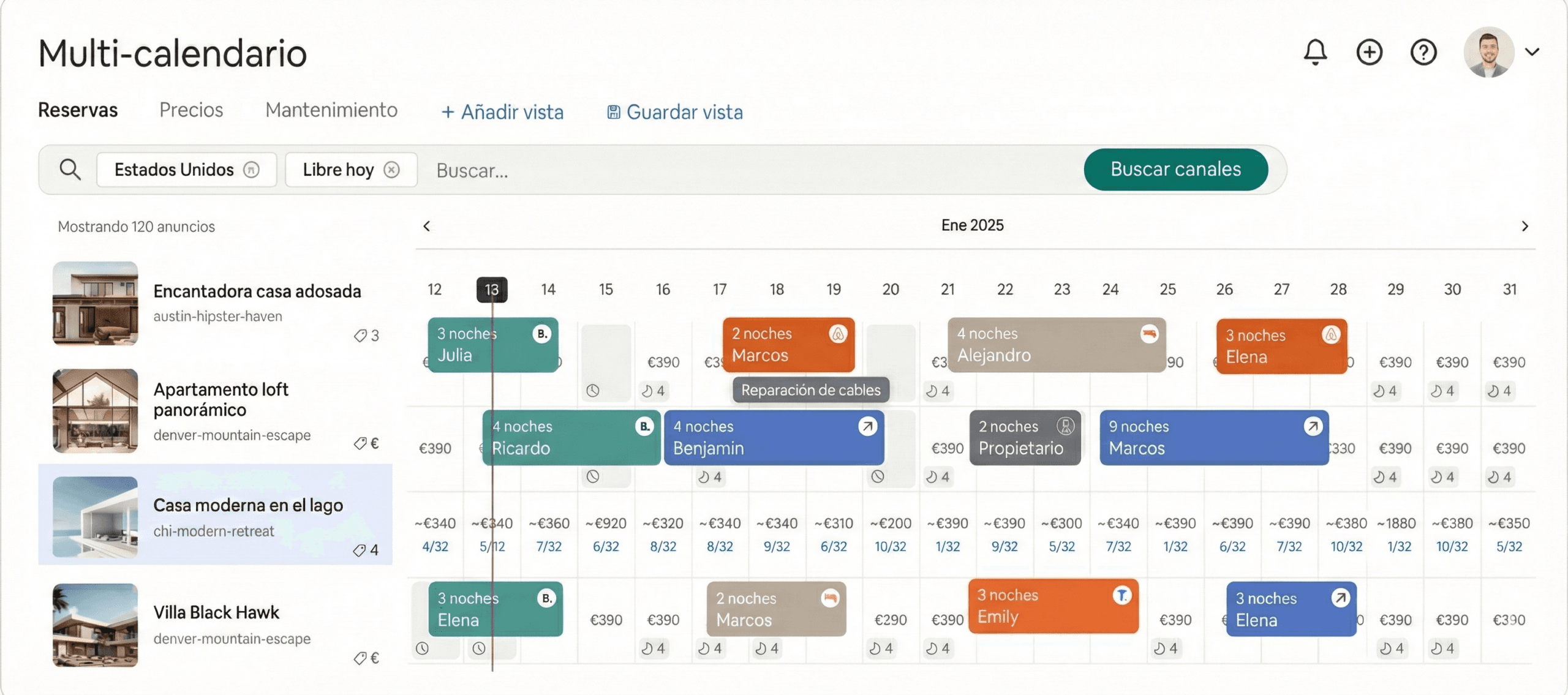This screenshot has width=1568, height=695.
Task: Click the Buscar canales button
Action: (x=1175, y=170)
